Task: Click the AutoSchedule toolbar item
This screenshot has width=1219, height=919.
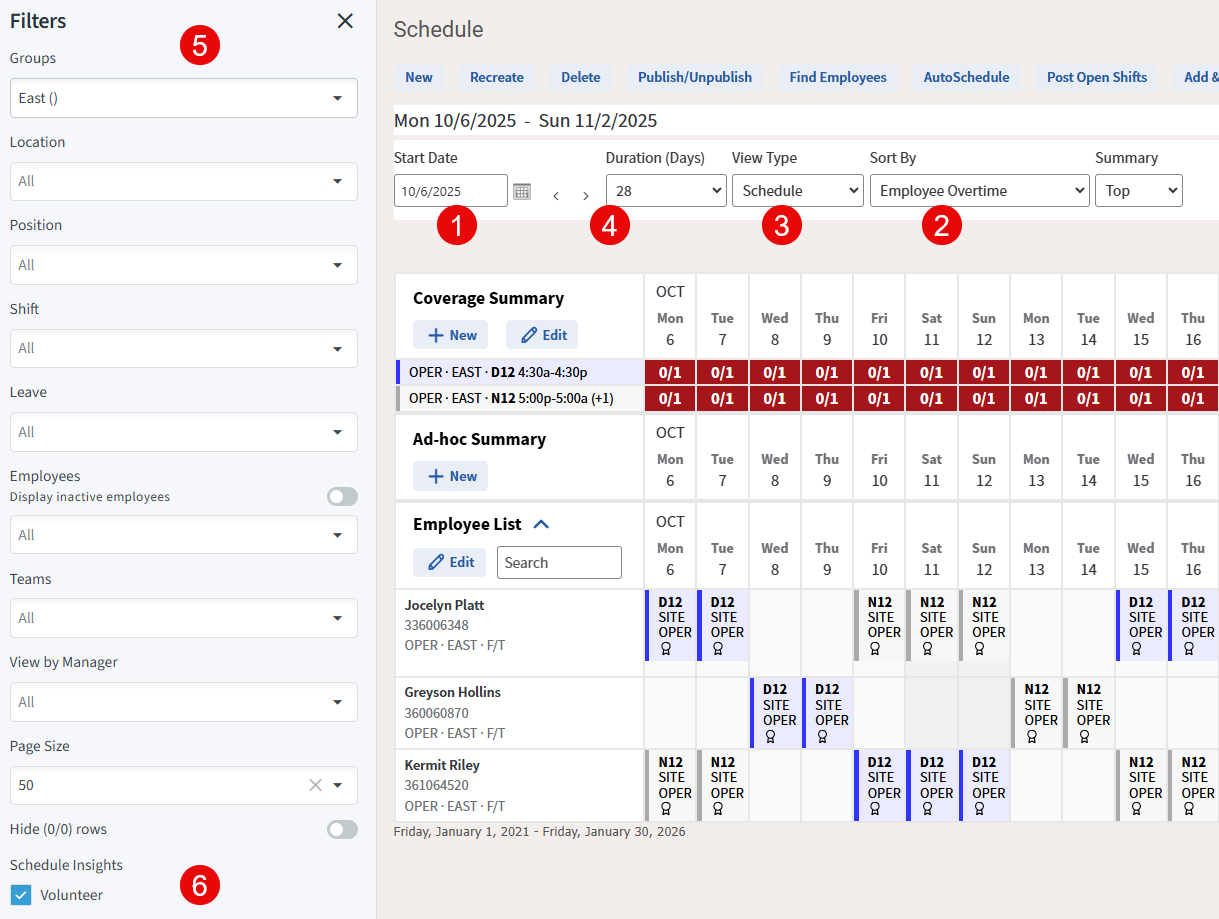Action: pos(966,77)
